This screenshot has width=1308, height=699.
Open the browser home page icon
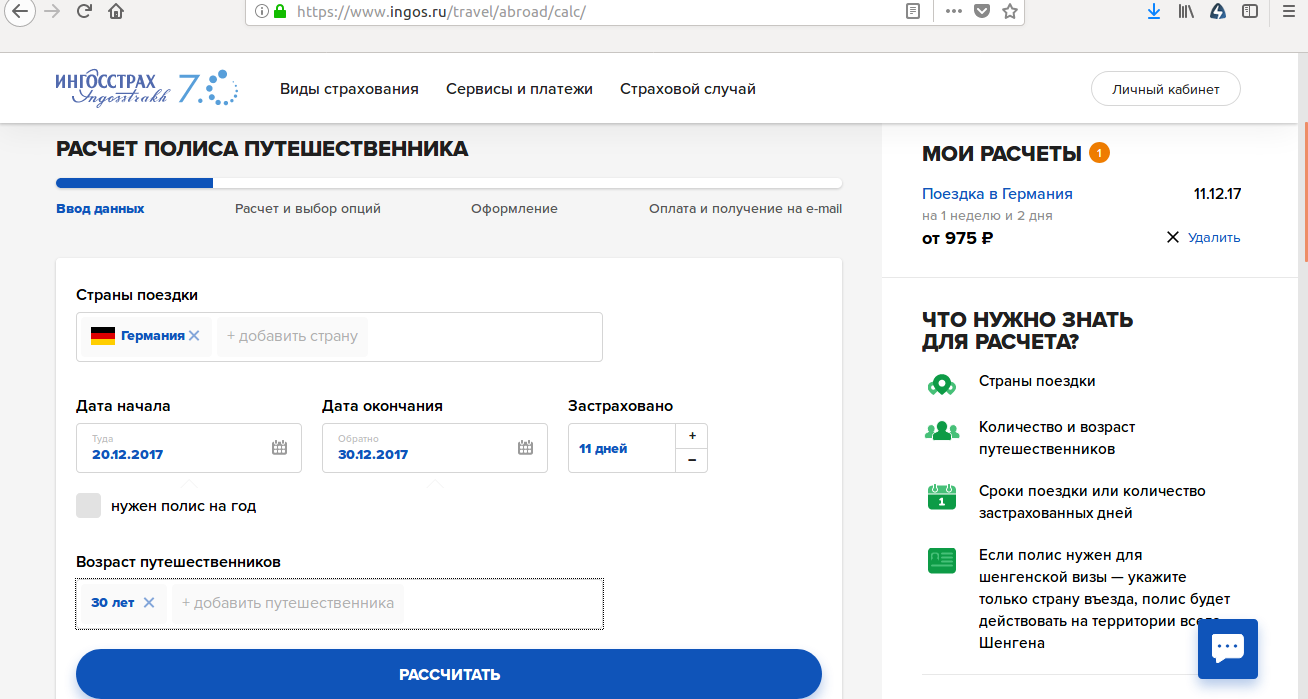116,12
